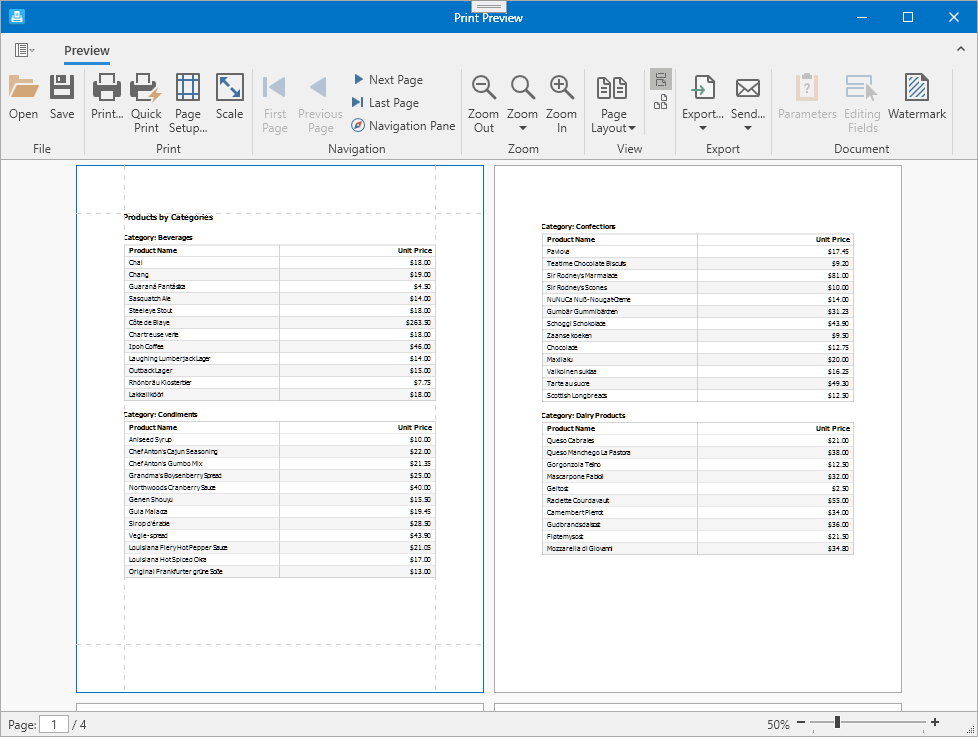Click 'Category: Confections' heading on page two
The width and height of the screenshot is (978, 737).
[578, 226]
